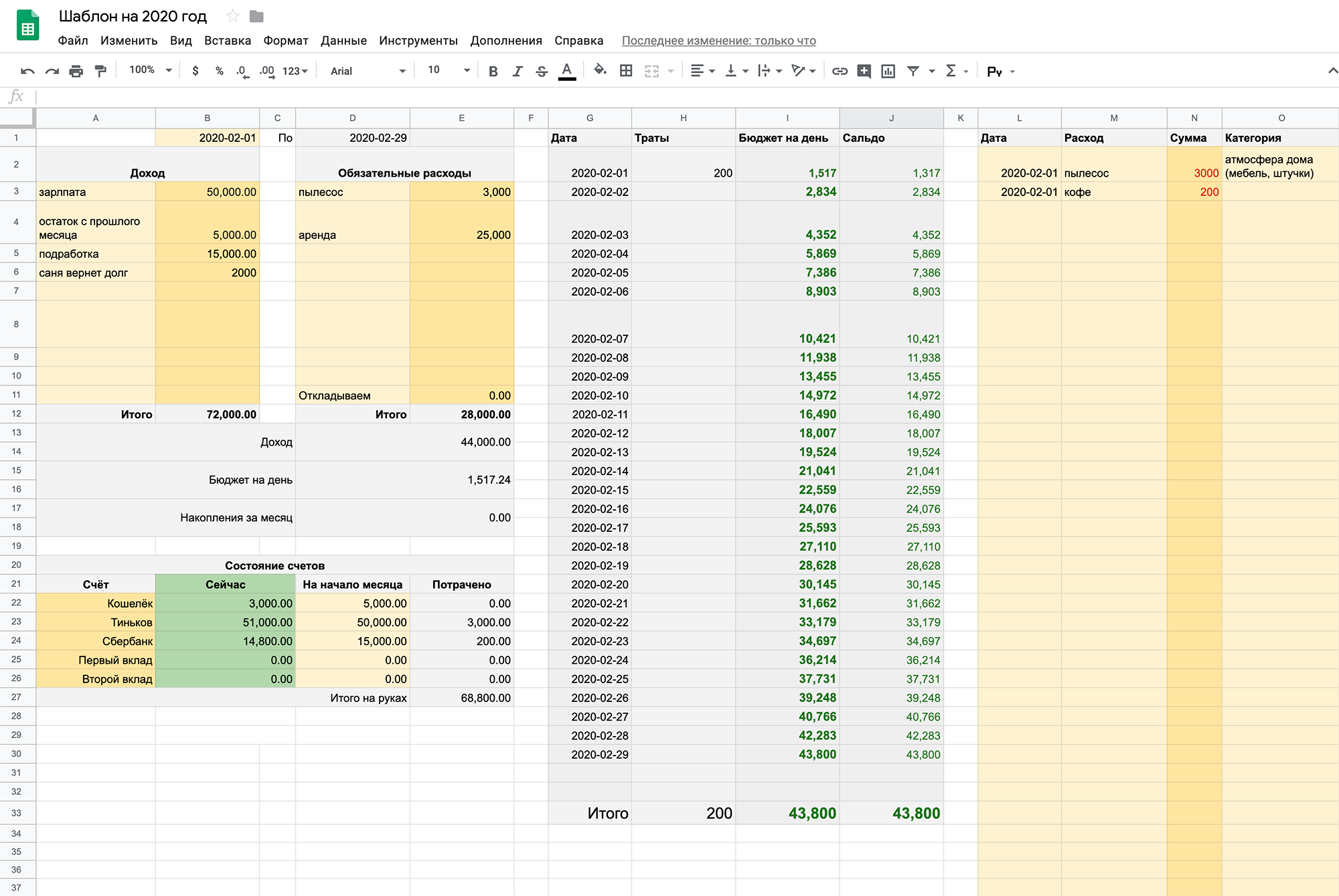This screenshot has height=896, width=1339.
Task: Collapse toolbar with the chevron-up arrow
Action: [x=1332, y=70]
